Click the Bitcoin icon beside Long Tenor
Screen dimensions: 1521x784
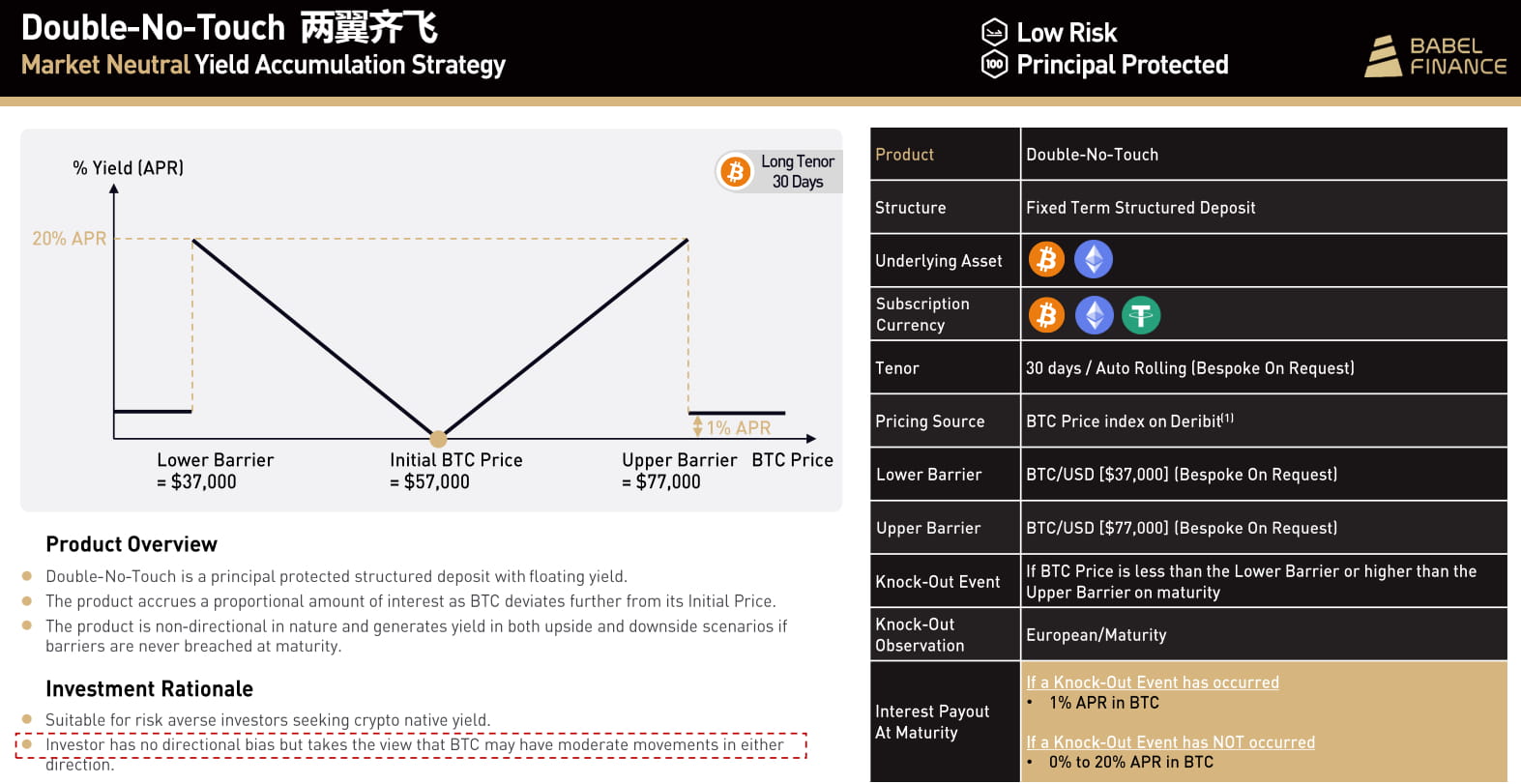735,172
